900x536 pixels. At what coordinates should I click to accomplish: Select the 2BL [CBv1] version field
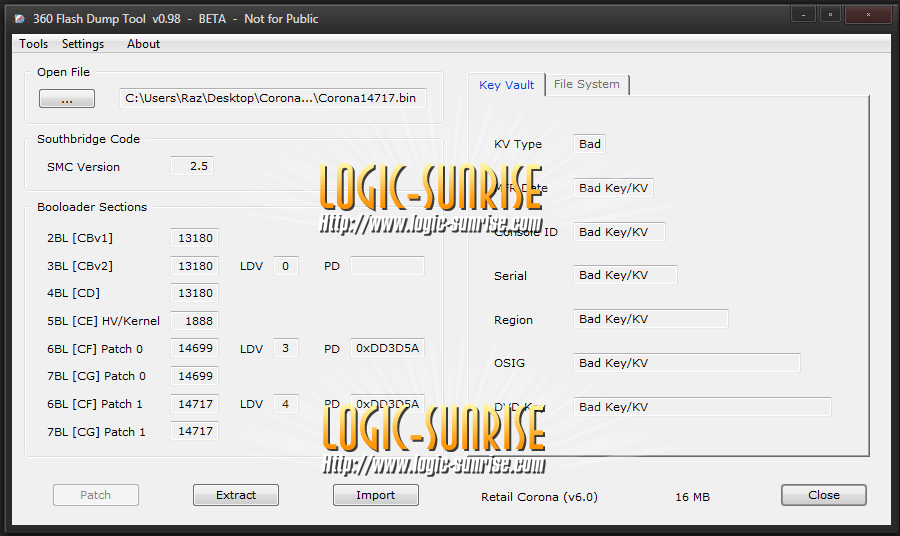pyautogui.click(x=194, y=238)
